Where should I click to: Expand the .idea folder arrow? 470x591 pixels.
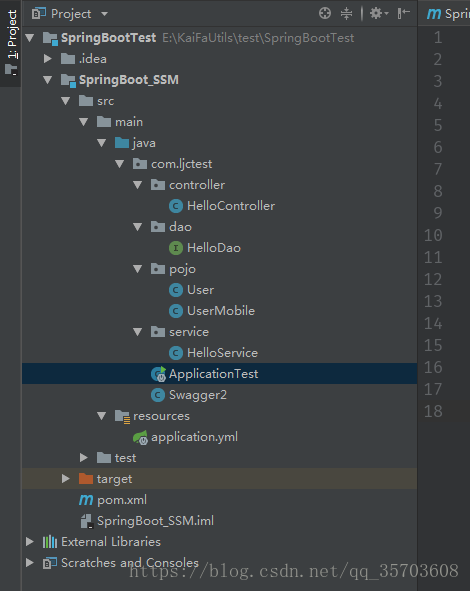click(47, 58)
